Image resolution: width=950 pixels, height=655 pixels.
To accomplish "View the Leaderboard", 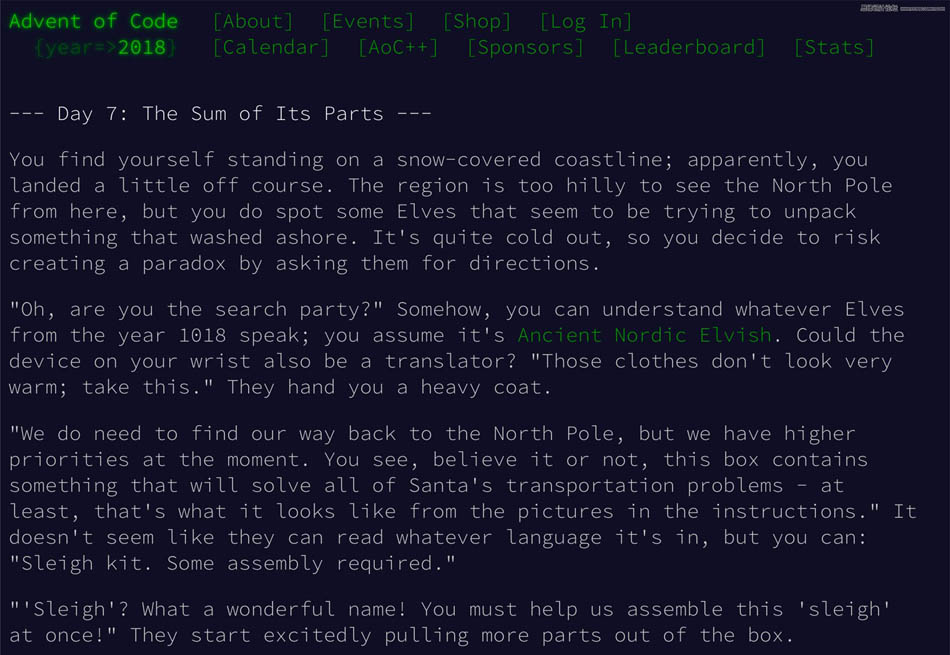I will click(688, 47).
